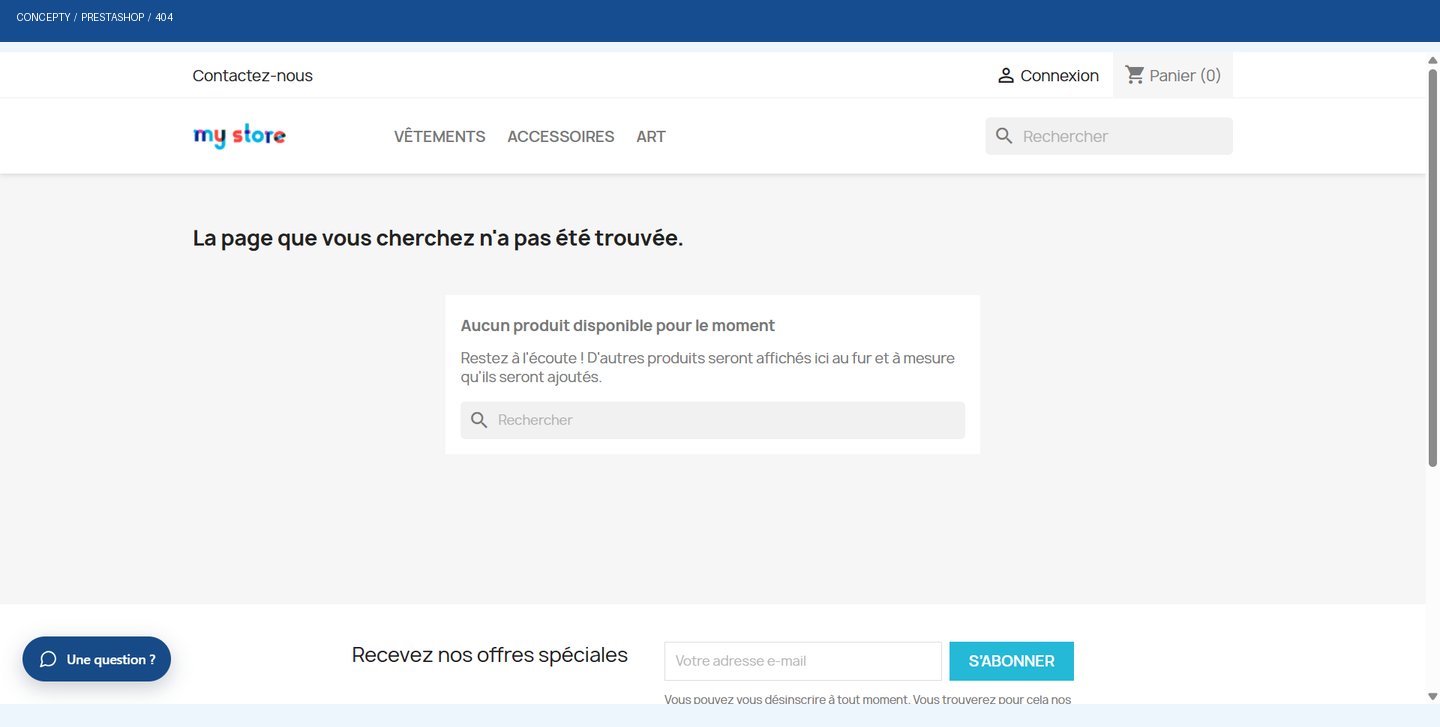Follow the Contactez-nous link
1440x727 pixels.
click(x=253, y=76)
